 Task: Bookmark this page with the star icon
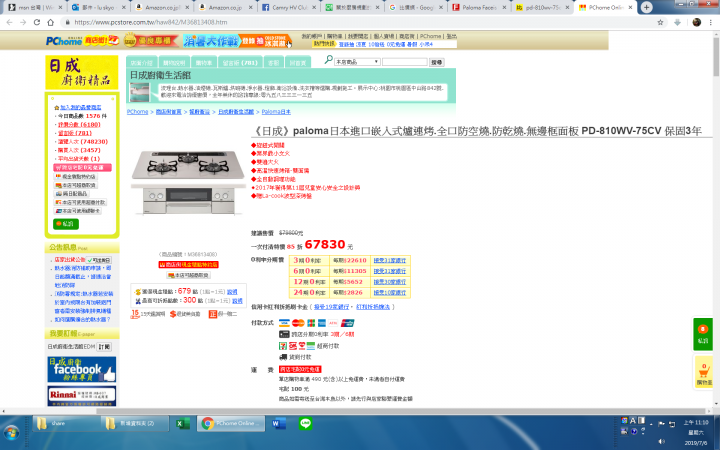[x=660, y=22]
